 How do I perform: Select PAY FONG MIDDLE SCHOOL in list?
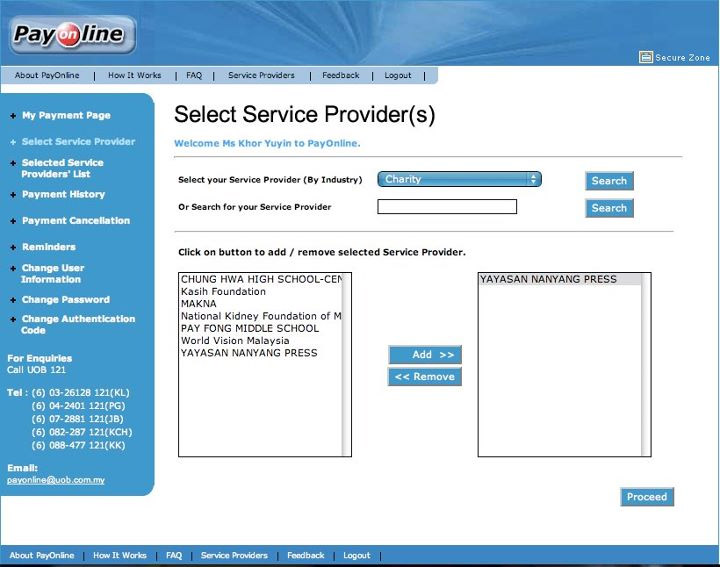[x=261, y=328]
